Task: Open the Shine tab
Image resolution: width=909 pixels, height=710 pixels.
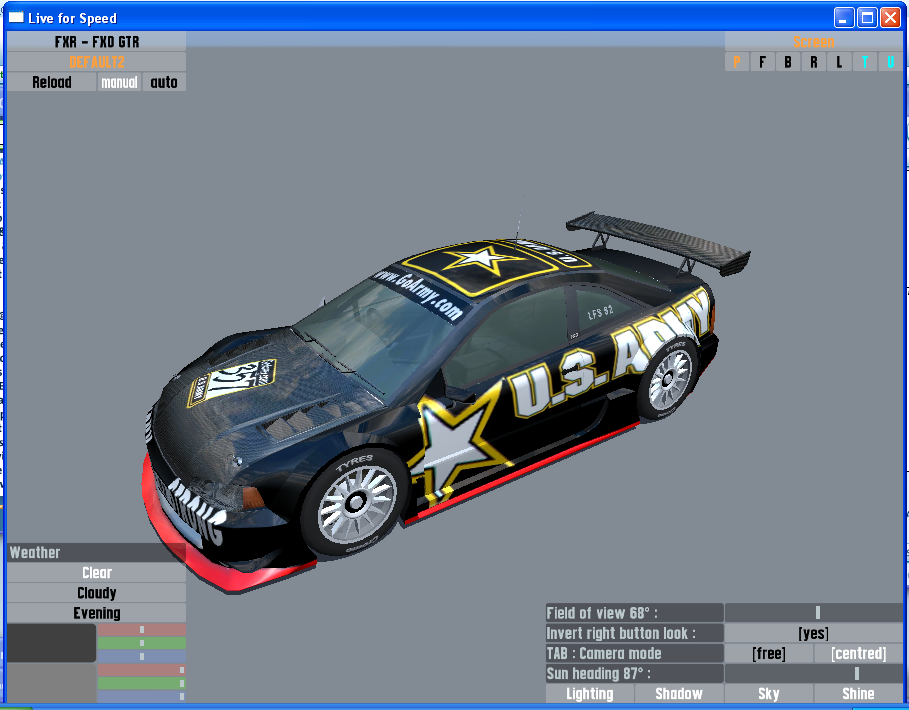Action: 859,694
